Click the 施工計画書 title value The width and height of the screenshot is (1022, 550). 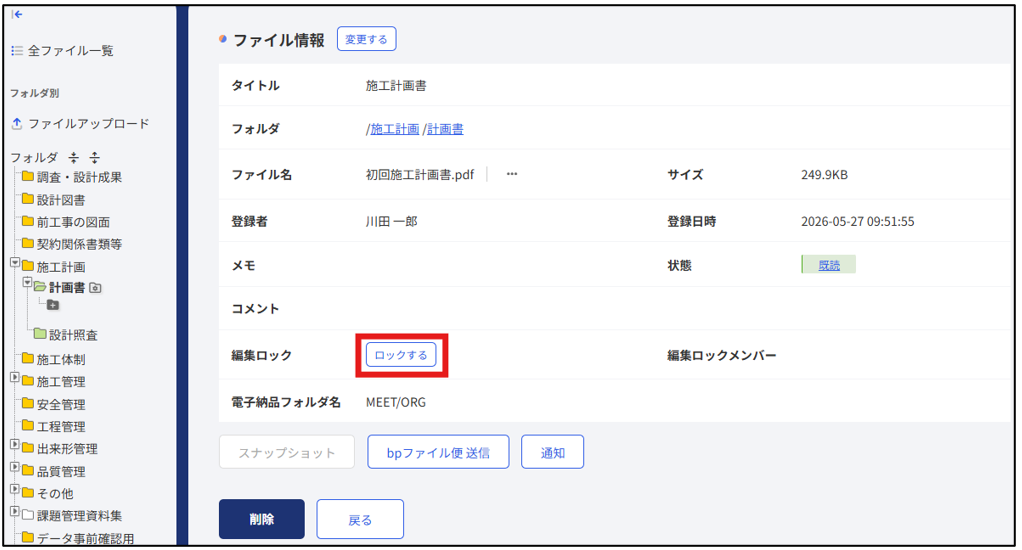[396, 85]
